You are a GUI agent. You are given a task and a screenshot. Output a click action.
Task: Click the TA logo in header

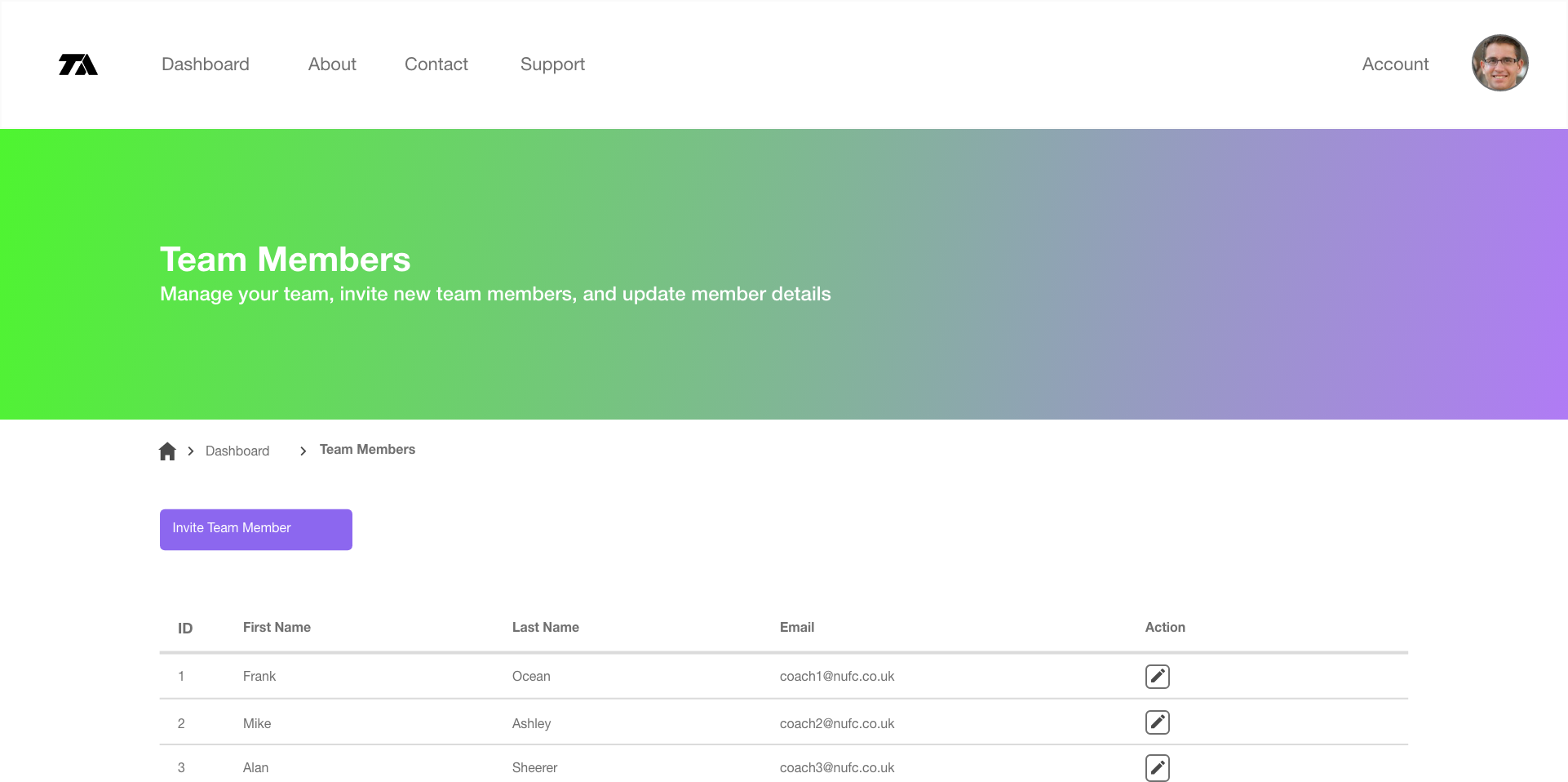tap(78, 64)
